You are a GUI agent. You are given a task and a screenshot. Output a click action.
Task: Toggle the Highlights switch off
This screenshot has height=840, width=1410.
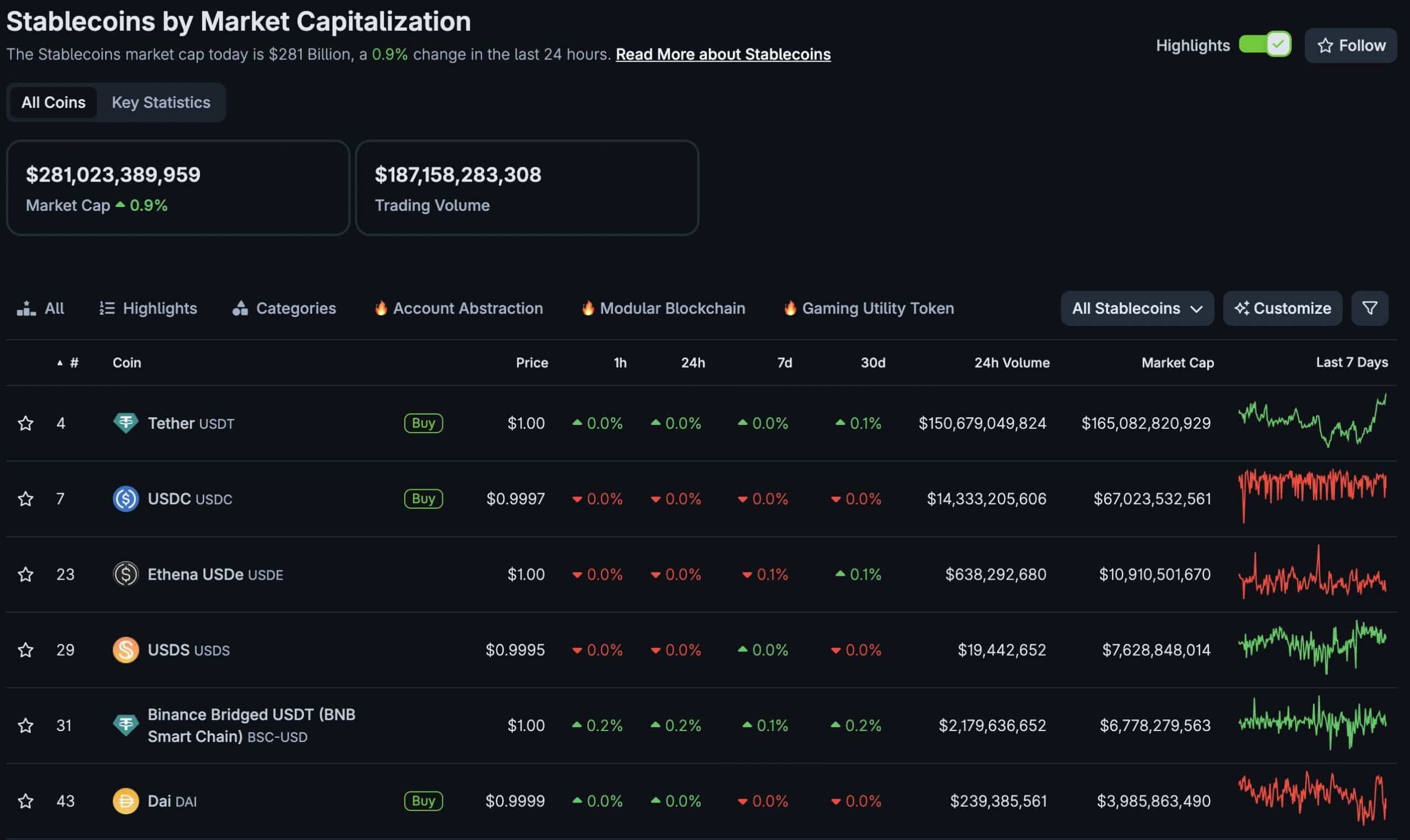(x=1265, y=44)
